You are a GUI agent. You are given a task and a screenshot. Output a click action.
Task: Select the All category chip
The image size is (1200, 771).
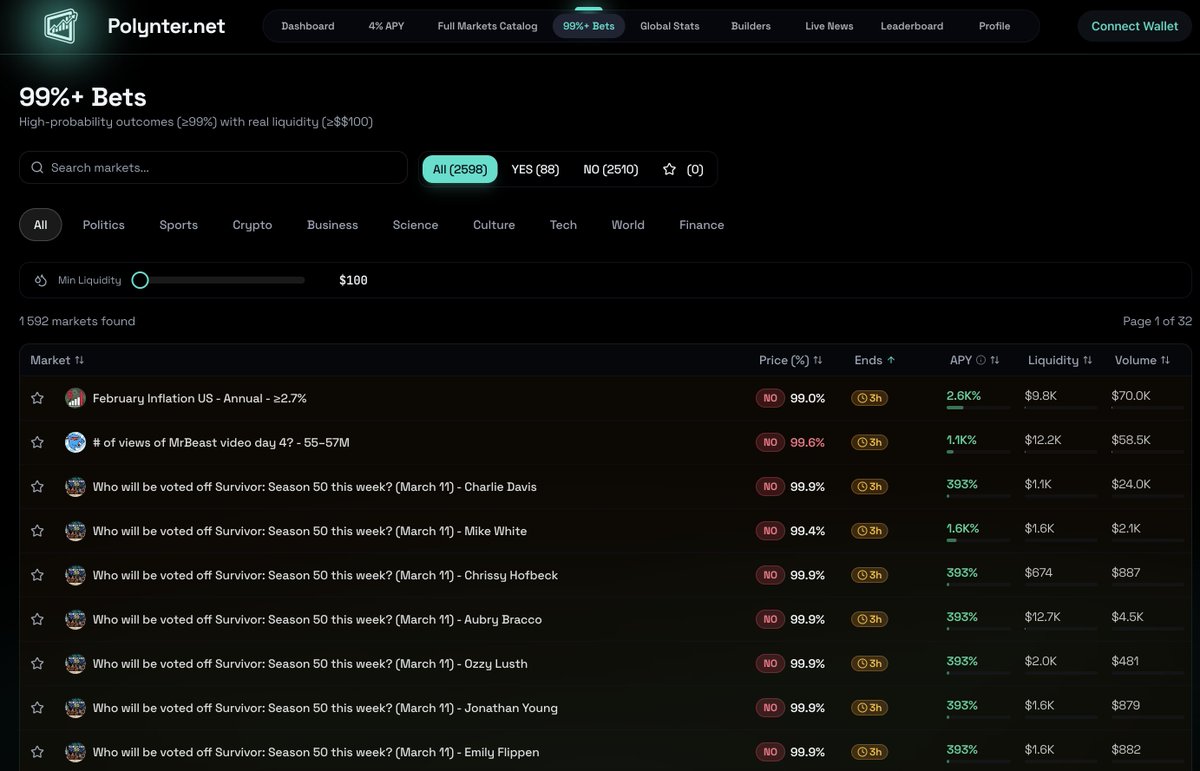tap(40, 225)
